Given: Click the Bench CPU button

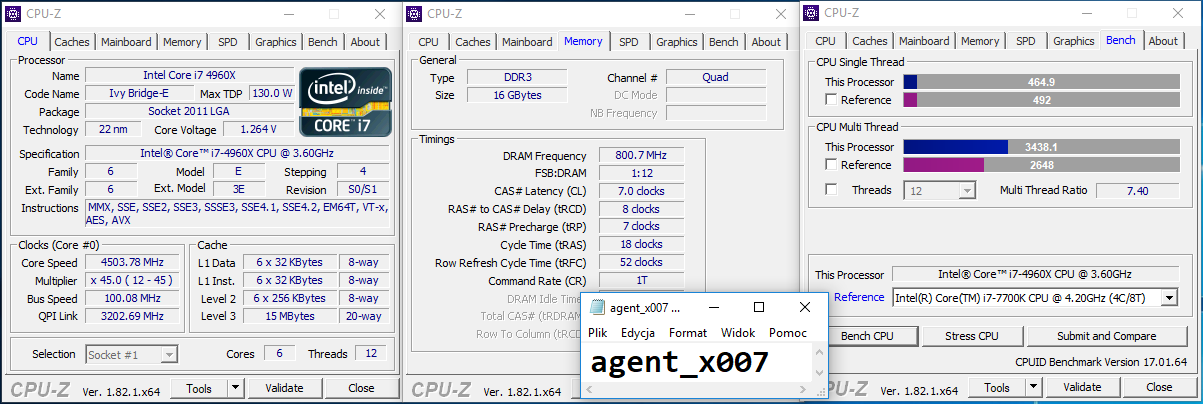Looking at the screenshot, I should pos(866,336).
